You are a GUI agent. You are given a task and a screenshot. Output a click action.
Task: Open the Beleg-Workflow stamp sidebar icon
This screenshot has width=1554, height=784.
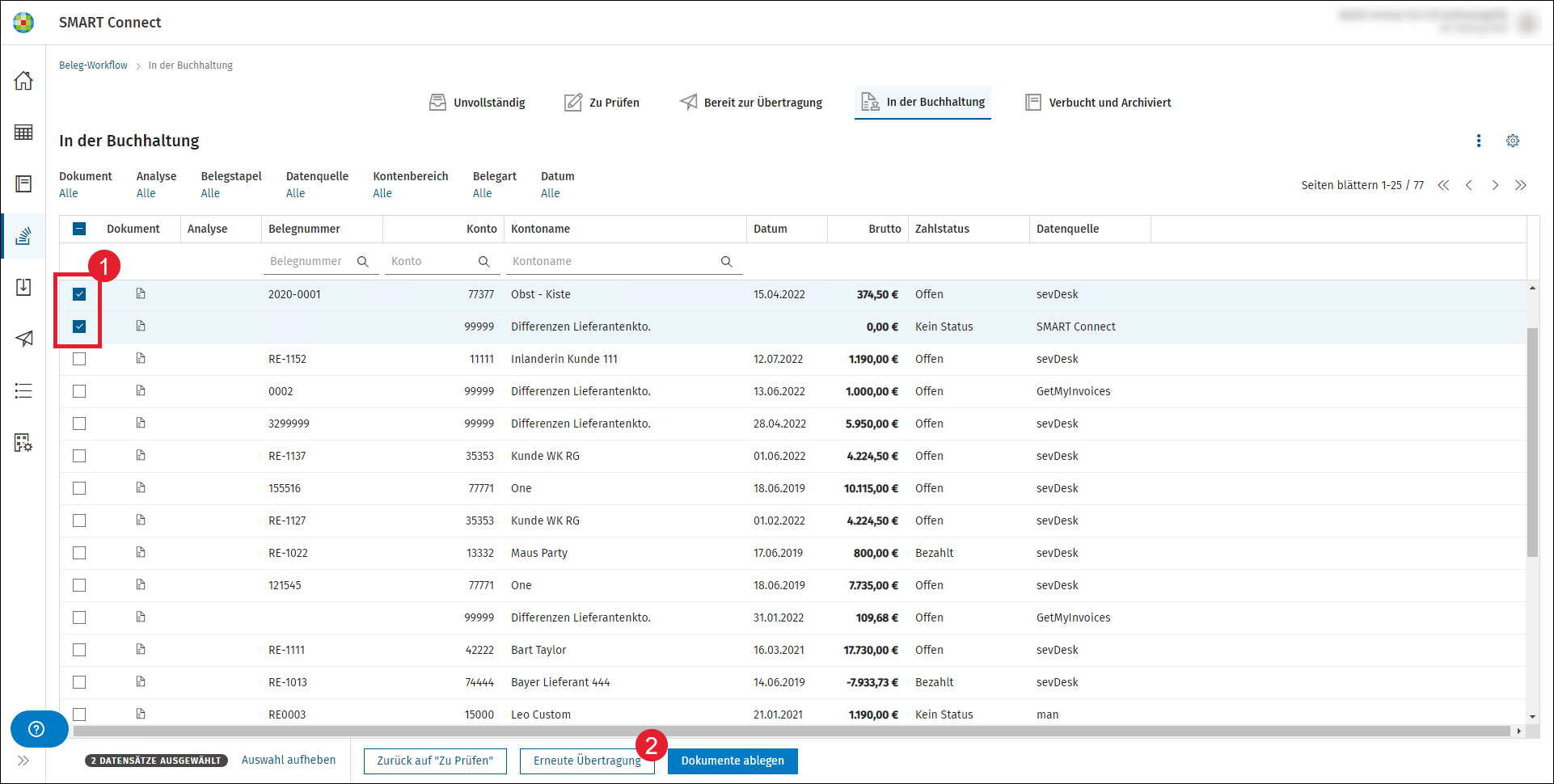tap(23, 236)
